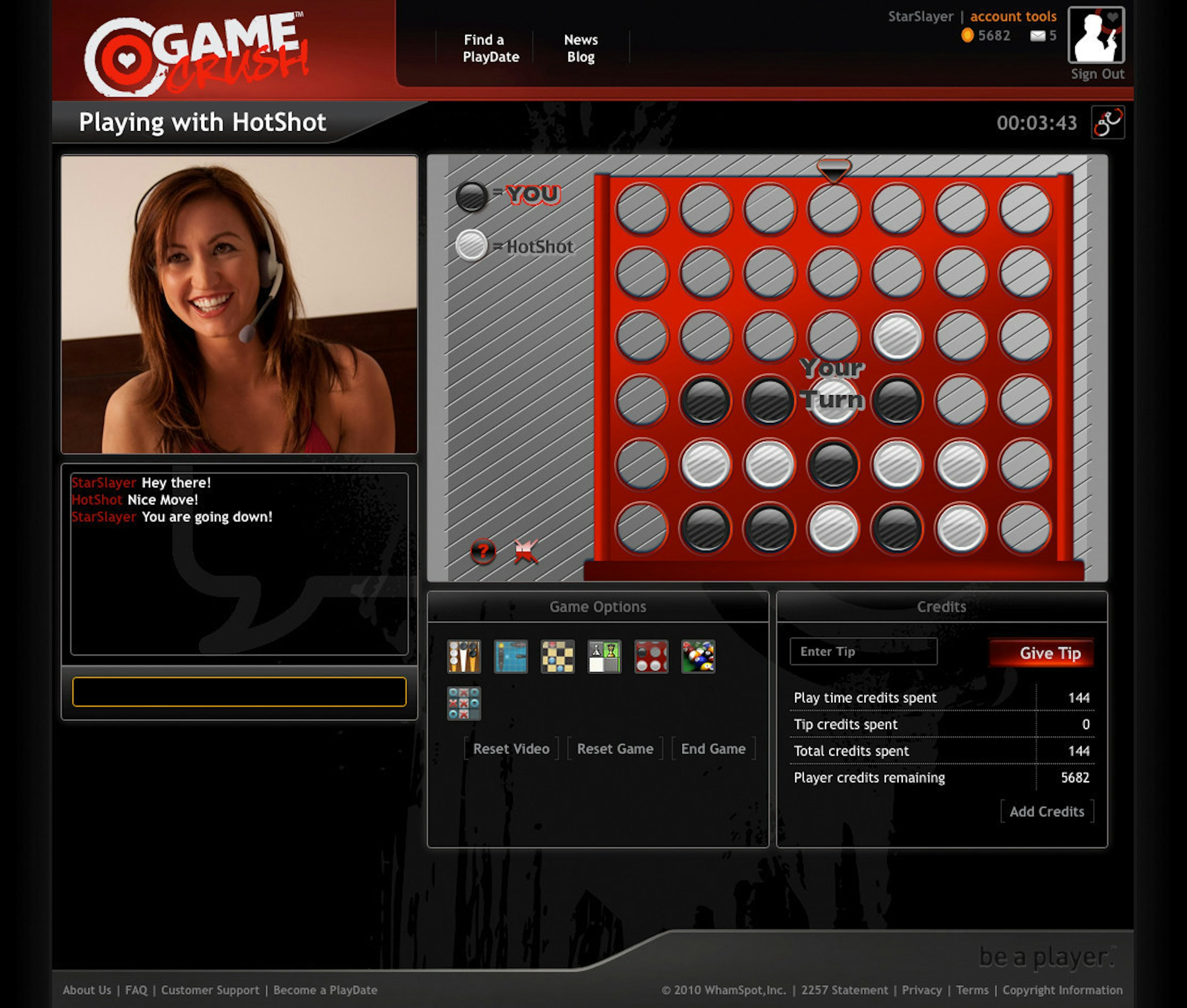The width and height of the screenshot is (1187, 1008).
Task: Select the Backgammon game icon
Action: click(x=463, y=656)
